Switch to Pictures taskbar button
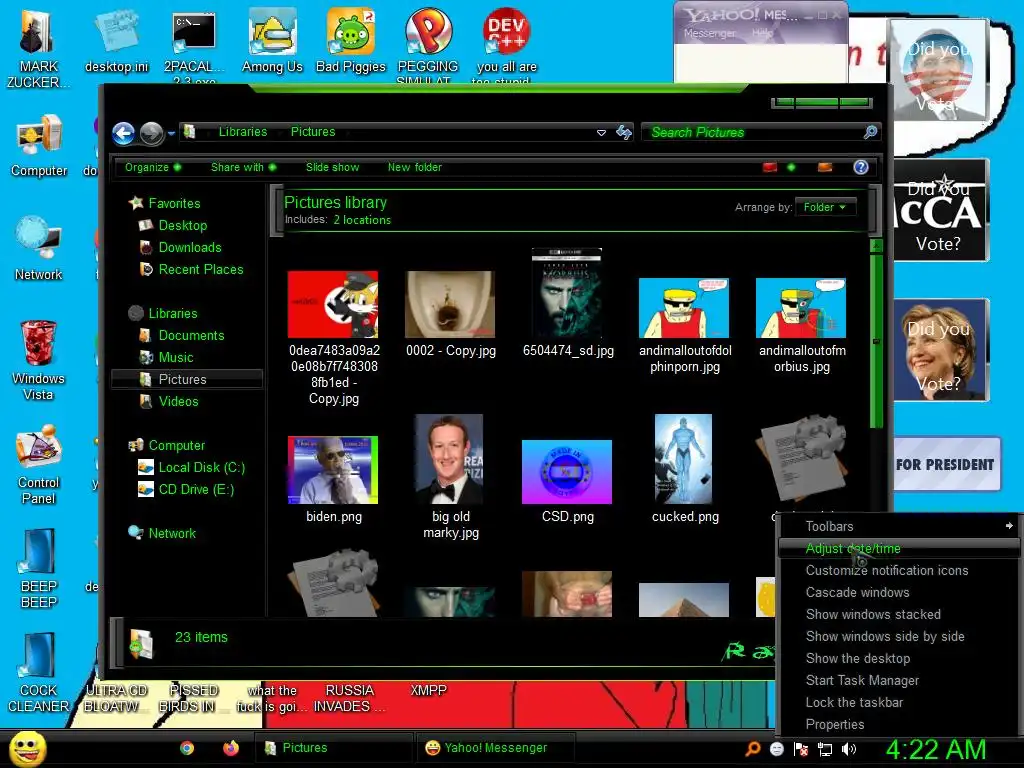This screenshot has height=768, width=1024. (x=332, y=748)
